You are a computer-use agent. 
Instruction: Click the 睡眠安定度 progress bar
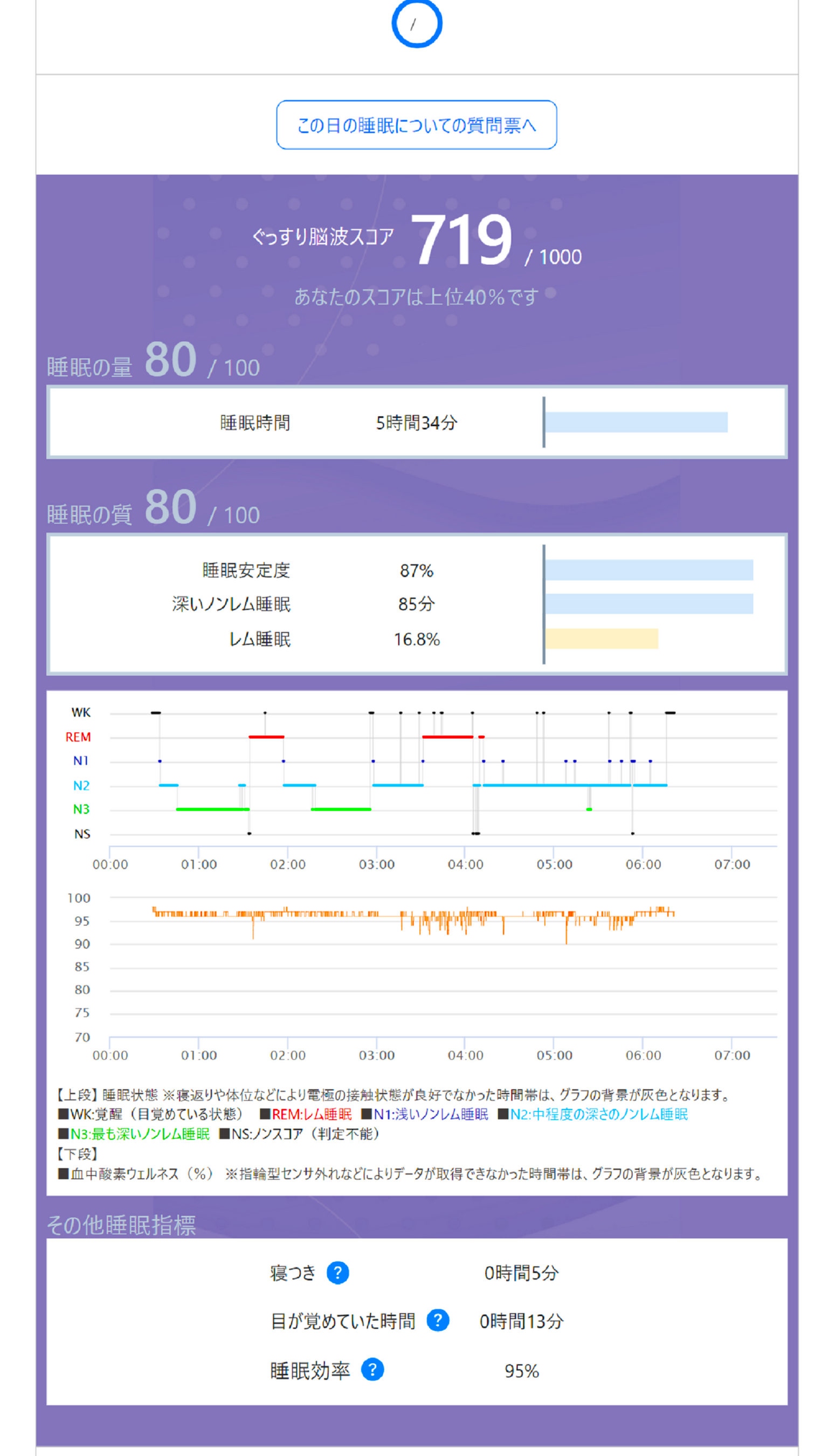(x=649, y=570)
